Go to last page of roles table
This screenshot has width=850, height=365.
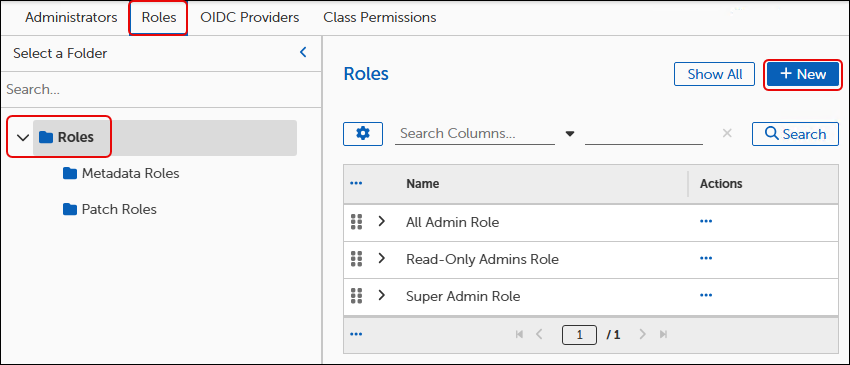[x=662, y=335]
